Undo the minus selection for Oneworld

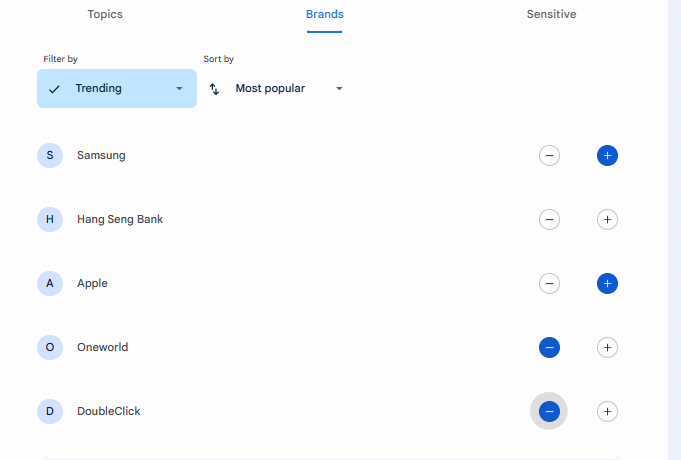tap(549, 347)
